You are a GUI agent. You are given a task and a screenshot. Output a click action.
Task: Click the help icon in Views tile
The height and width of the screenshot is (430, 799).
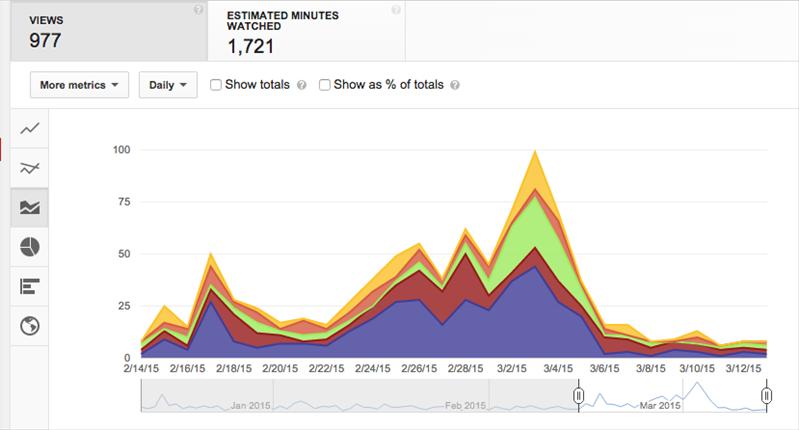pyautogui.click(x=198, y=10)
